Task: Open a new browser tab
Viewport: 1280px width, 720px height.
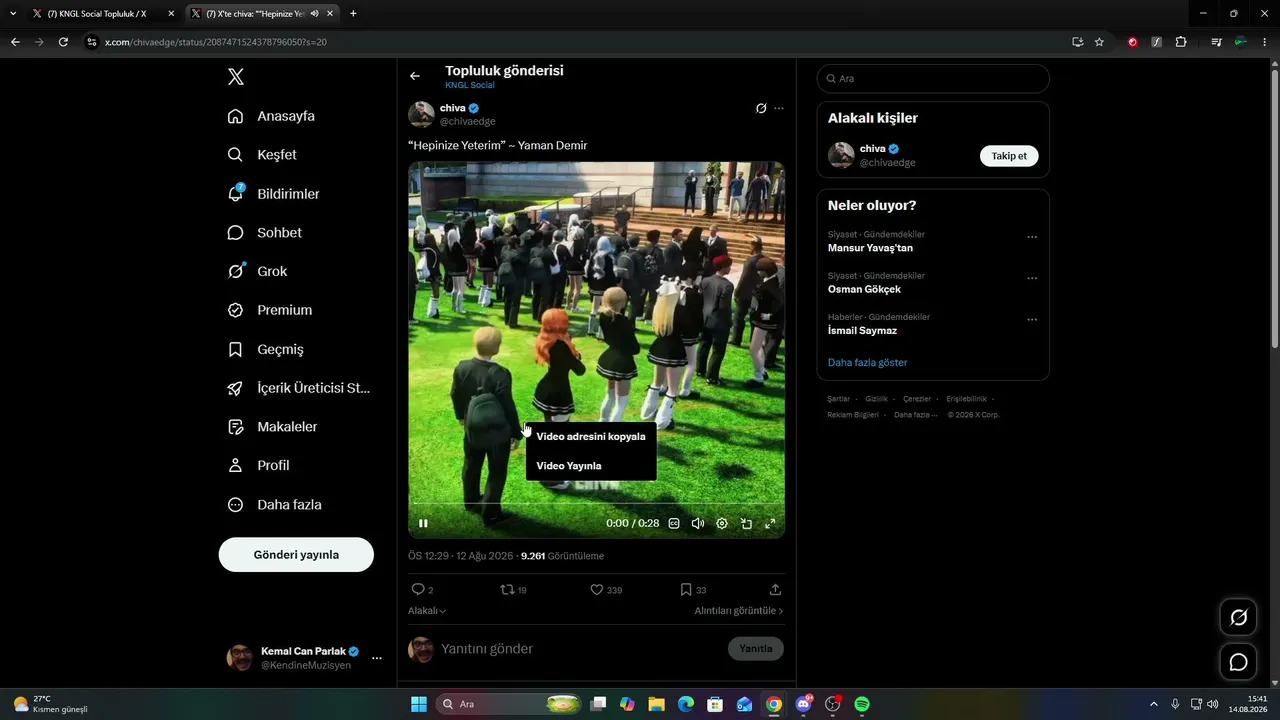Action: [x=353, y=14]
